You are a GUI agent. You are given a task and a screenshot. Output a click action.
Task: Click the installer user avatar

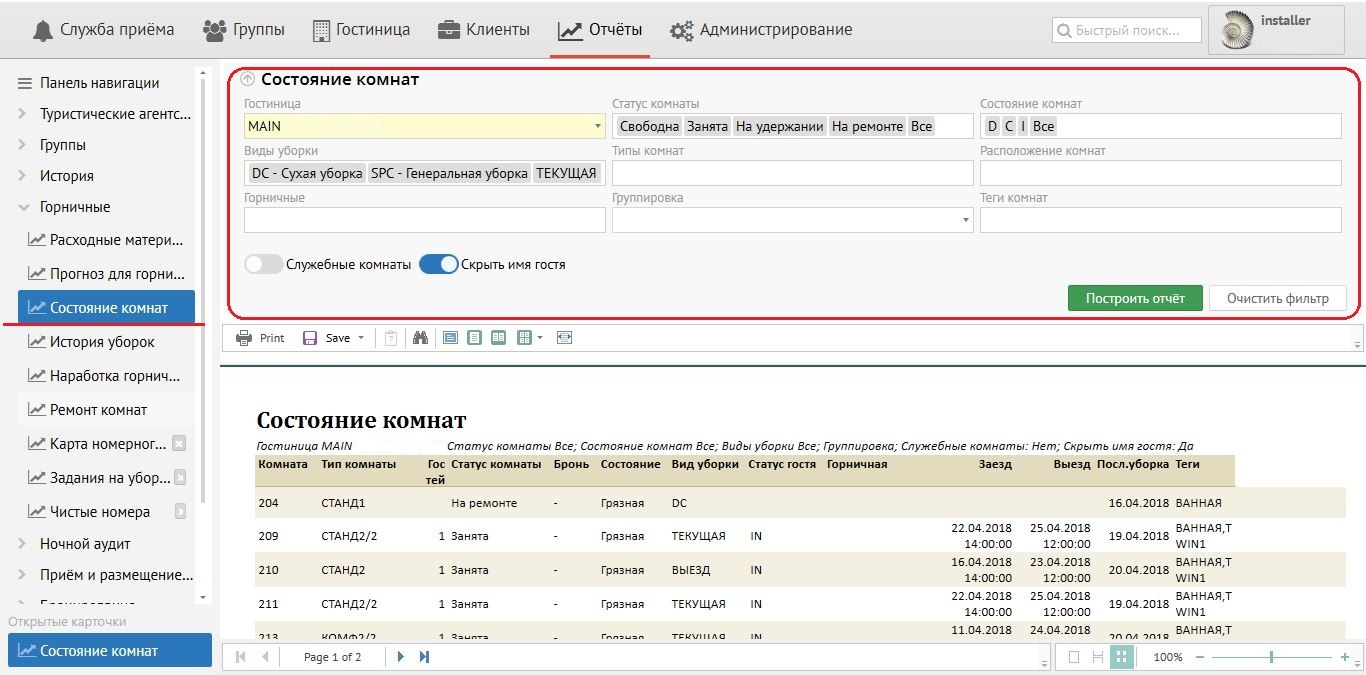(x=1236, y=30)
